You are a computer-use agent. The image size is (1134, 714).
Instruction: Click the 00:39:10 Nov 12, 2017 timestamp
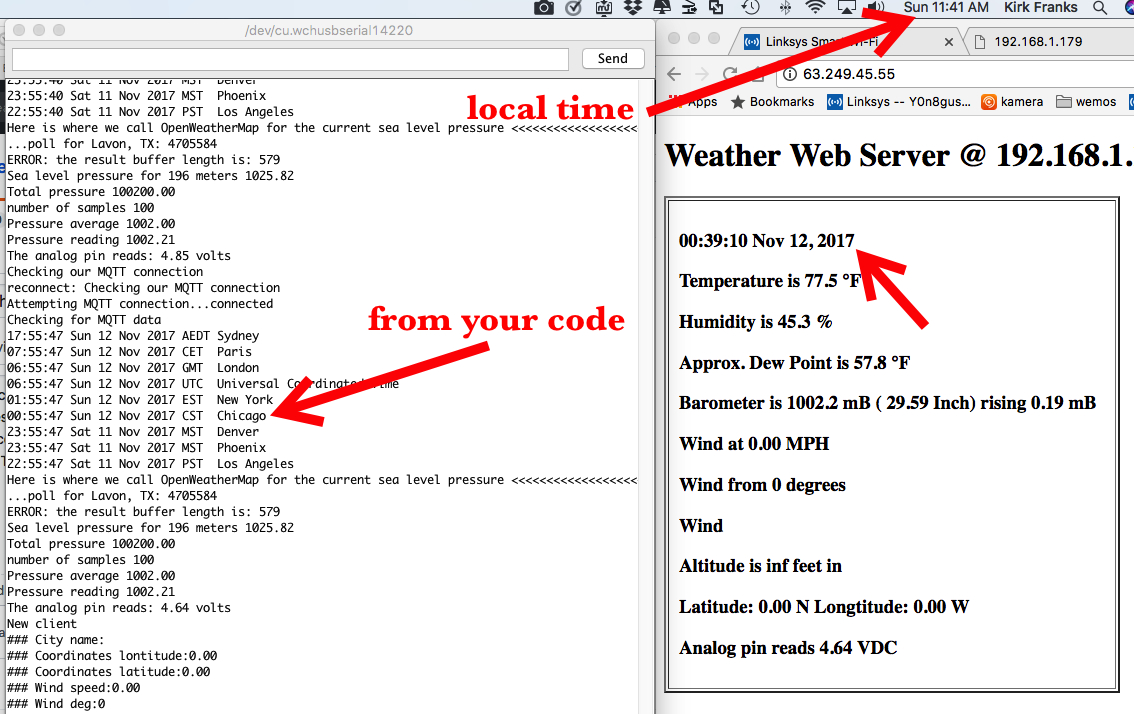click(x=767, y=240)
